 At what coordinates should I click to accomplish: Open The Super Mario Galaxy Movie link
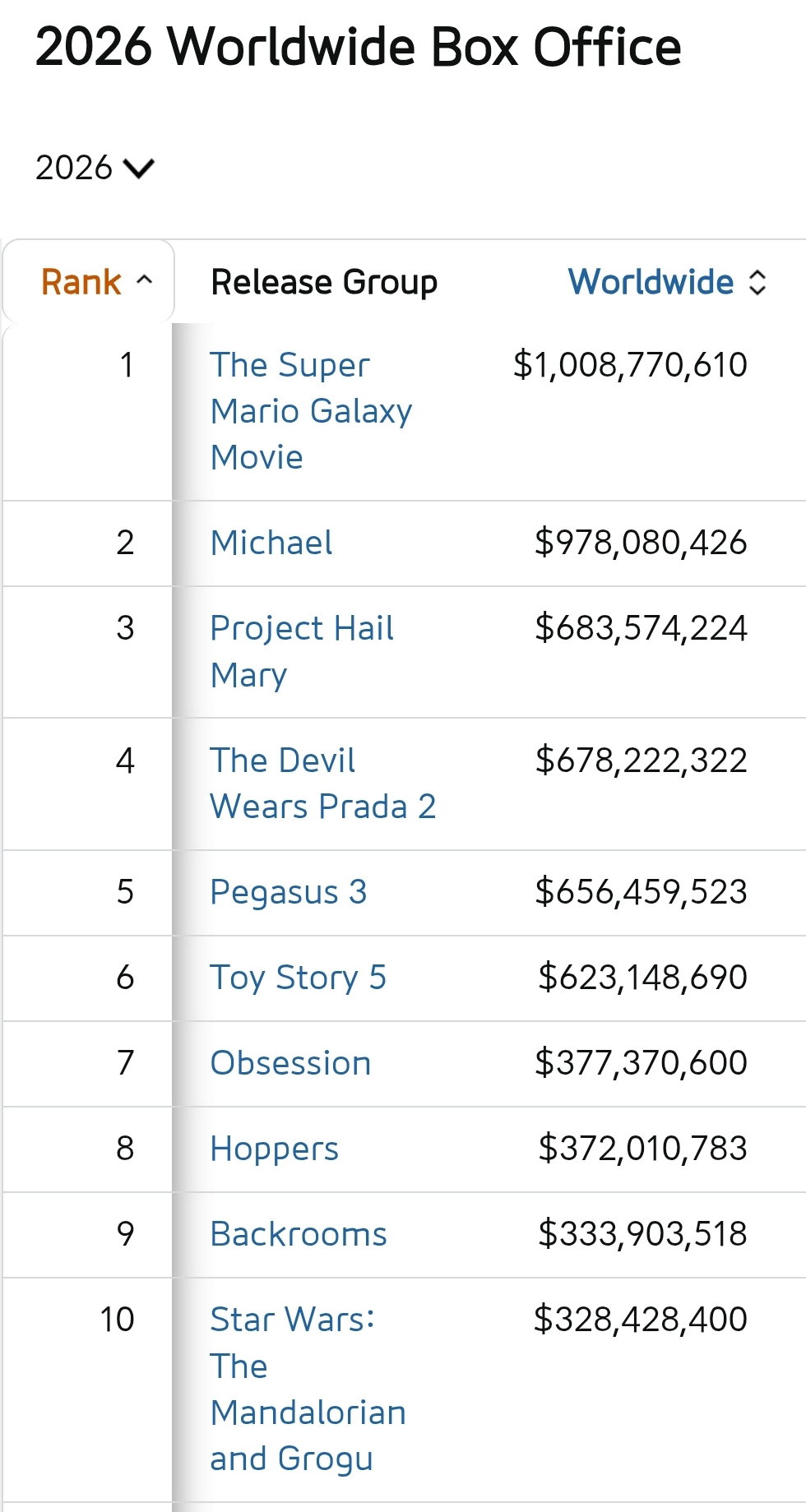tap(311, 411)
